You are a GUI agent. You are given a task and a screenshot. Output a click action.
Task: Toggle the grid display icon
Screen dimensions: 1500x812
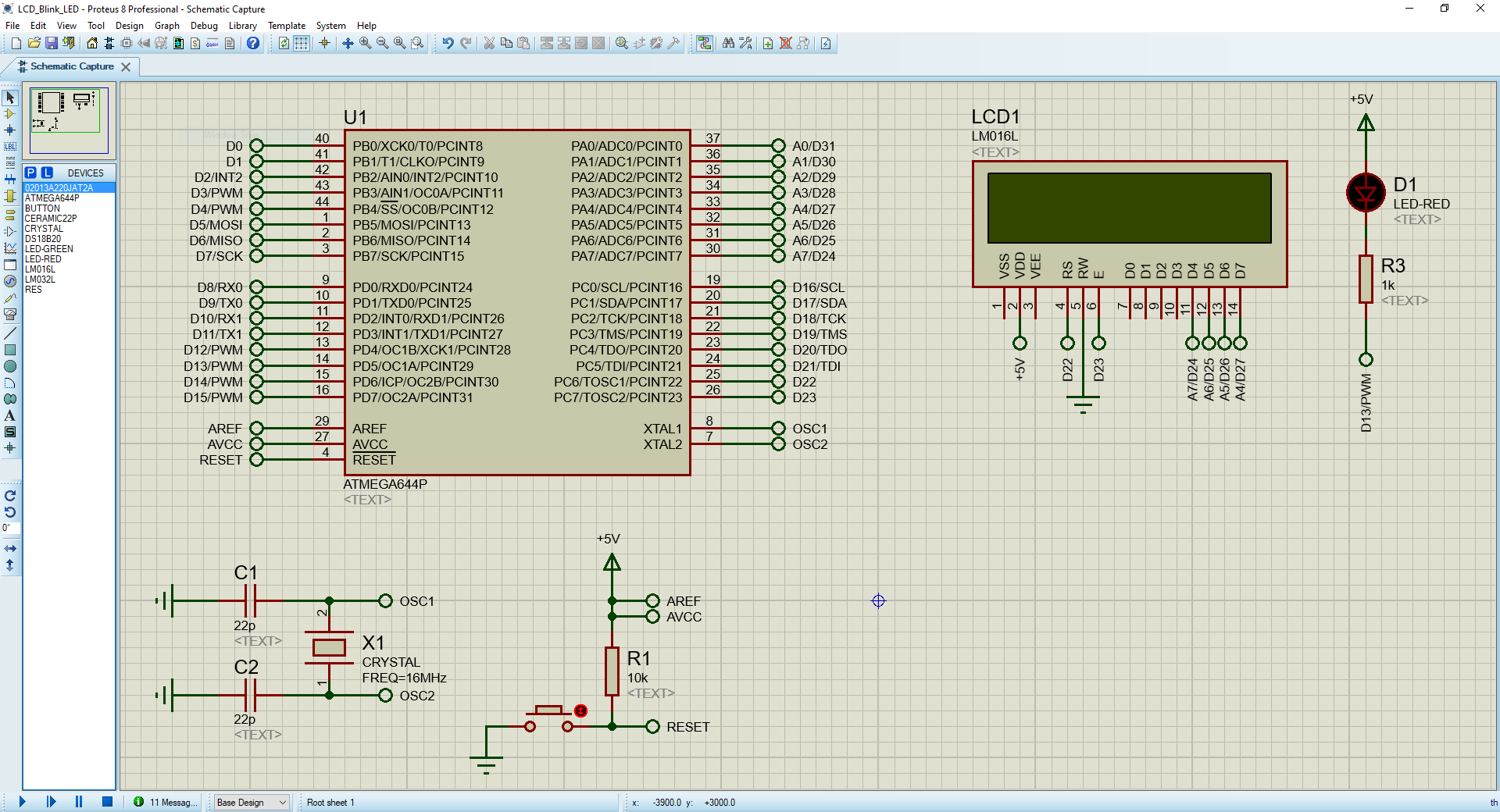pyautogui.click(x=301, y=43)
